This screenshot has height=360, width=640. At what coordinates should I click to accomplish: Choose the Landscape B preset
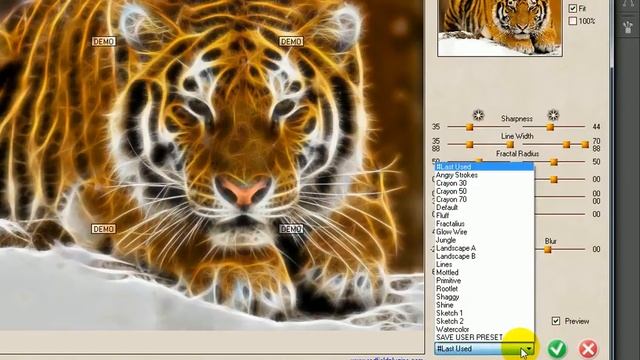[484, 256]
